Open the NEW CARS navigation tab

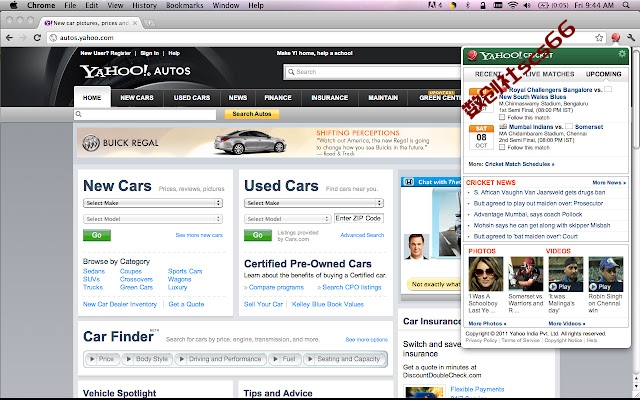[x=137, y=98]
